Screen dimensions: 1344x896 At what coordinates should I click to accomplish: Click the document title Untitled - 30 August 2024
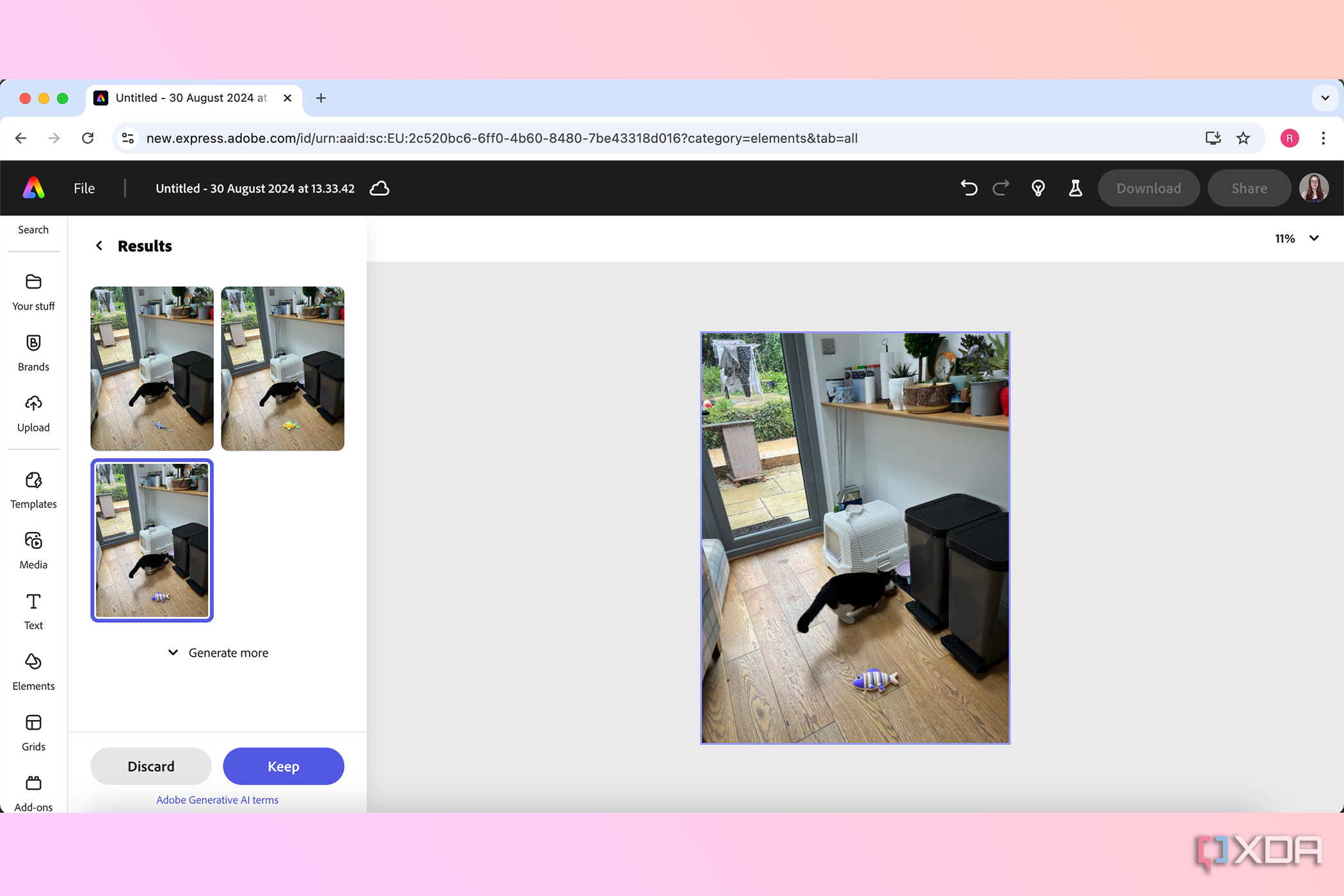(255, 188)
